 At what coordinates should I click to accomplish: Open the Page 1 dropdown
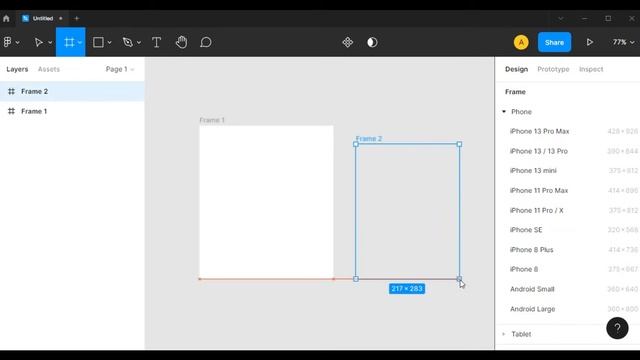click(120, 69)
